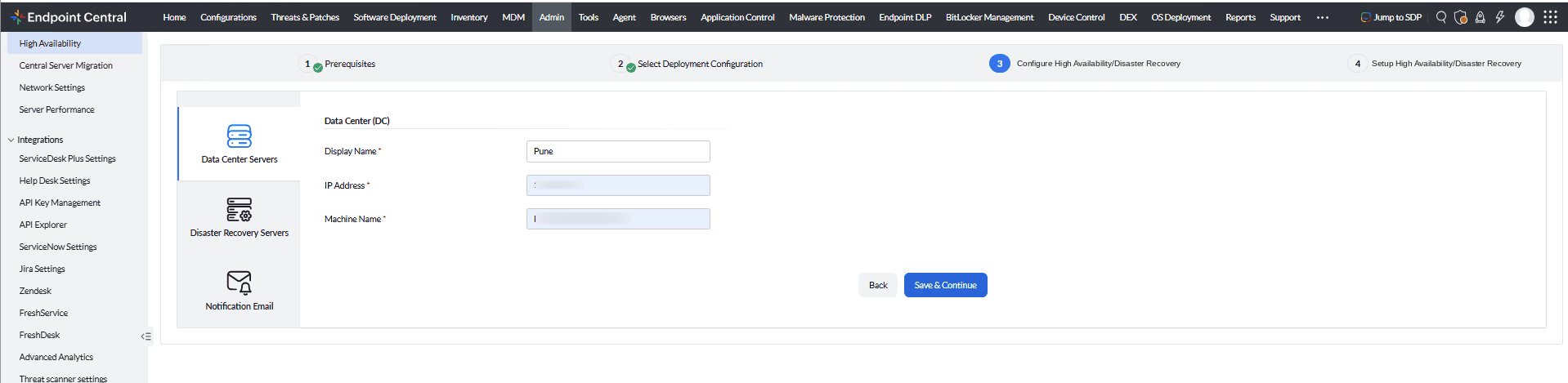Open Central Server Migration in sidebar
This screenshot has height=383, width=1568.
click(66, 65)
